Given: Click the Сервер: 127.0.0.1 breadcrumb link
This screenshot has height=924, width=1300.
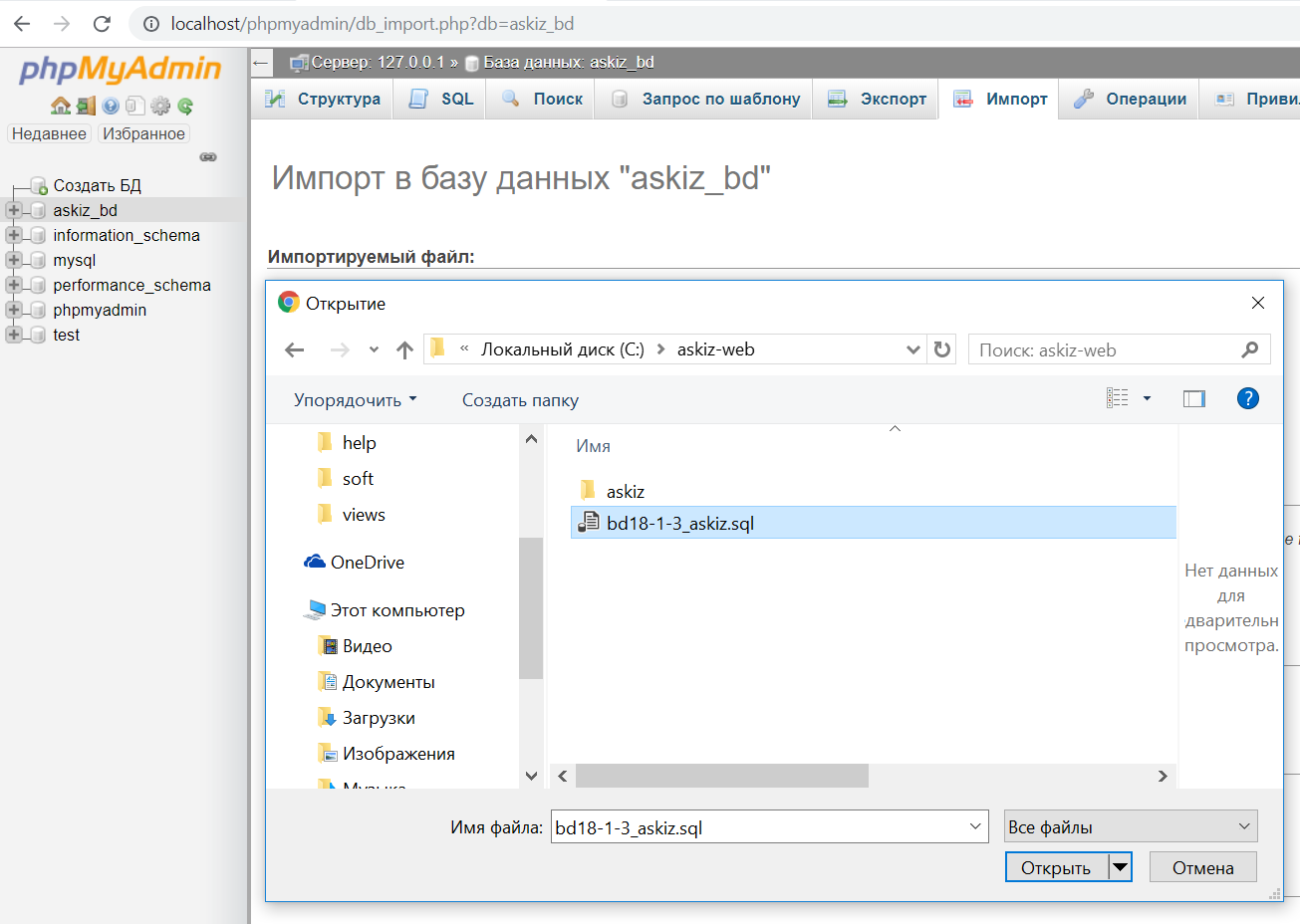Looking at the screenshot, I should point(378,62).
